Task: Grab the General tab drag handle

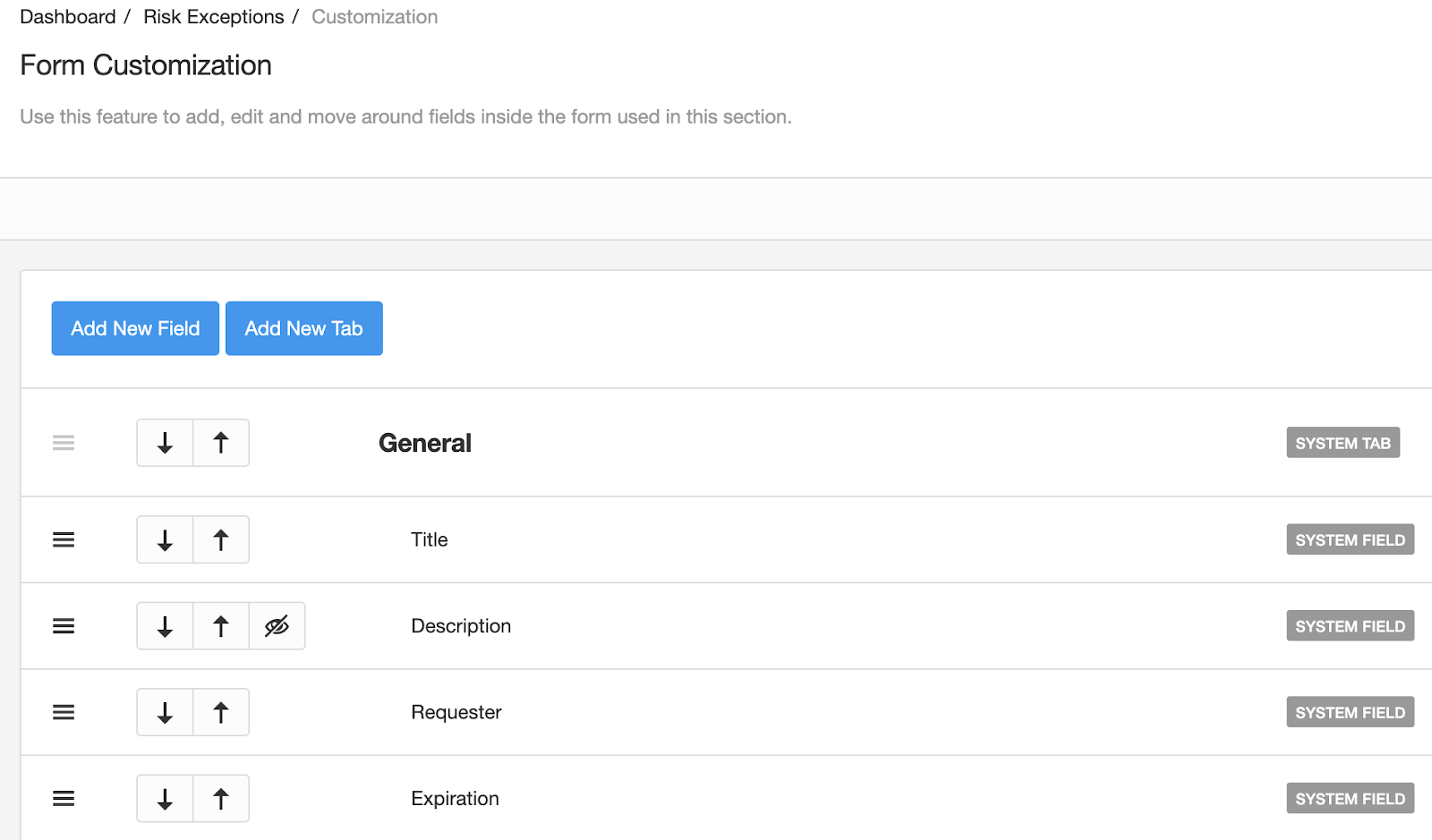Action: 64,443
